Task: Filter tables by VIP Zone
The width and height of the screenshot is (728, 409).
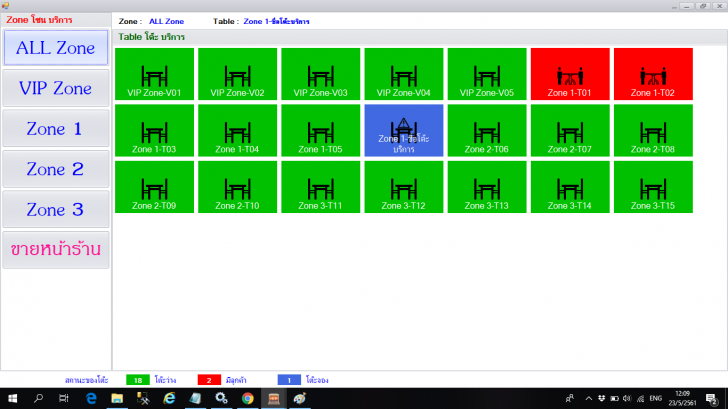Action: (56, 88)
